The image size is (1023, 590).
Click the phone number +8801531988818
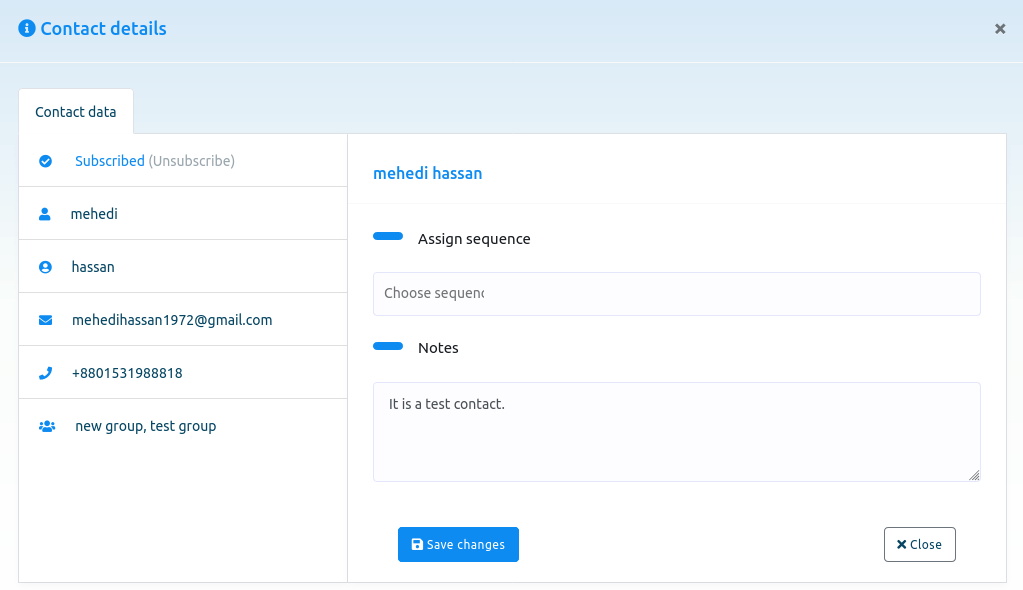coord(127,374)
